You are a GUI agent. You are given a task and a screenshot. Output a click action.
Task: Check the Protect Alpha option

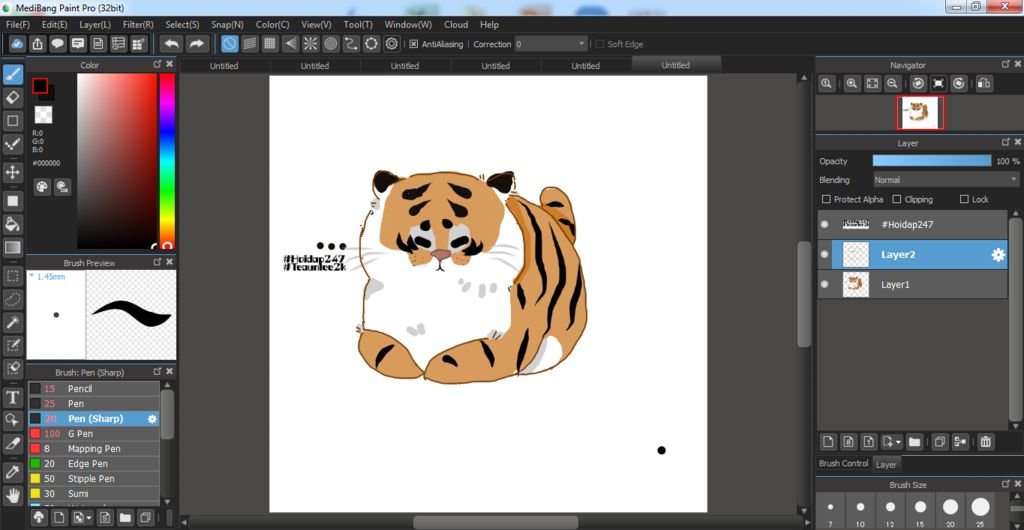[826, 199]
